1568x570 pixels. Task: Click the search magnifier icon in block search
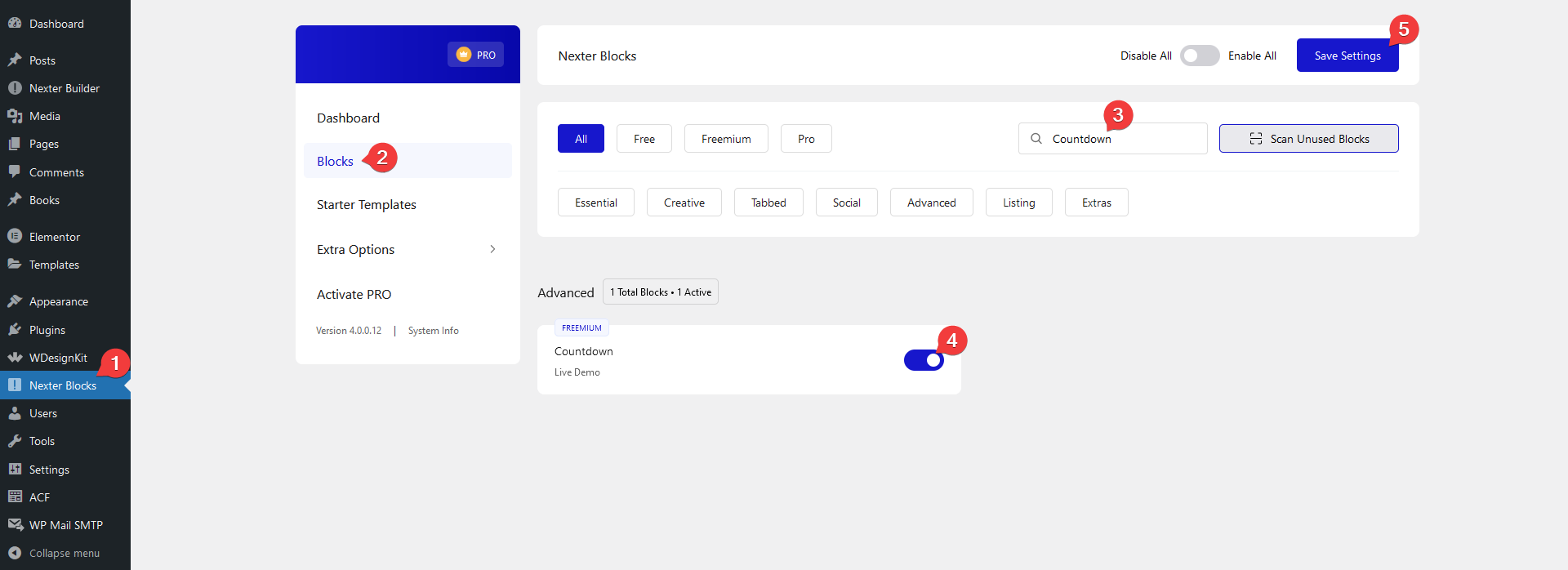[x=1036, y=139]
